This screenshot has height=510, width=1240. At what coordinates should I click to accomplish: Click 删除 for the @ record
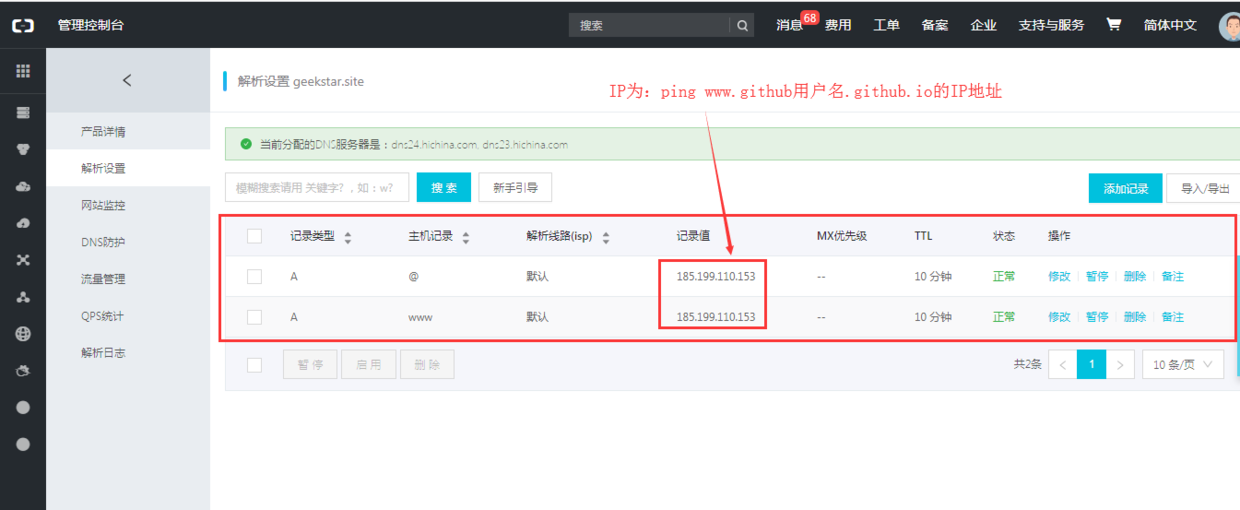point(1135,276)
